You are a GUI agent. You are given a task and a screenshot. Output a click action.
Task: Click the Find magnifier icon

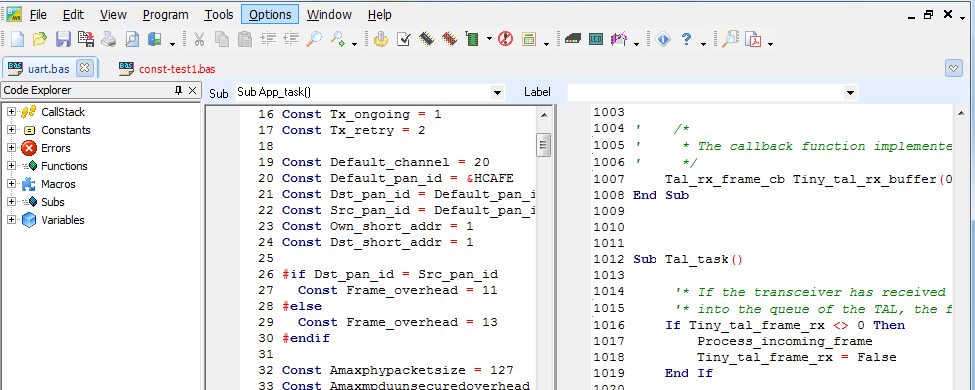point(314,40)
